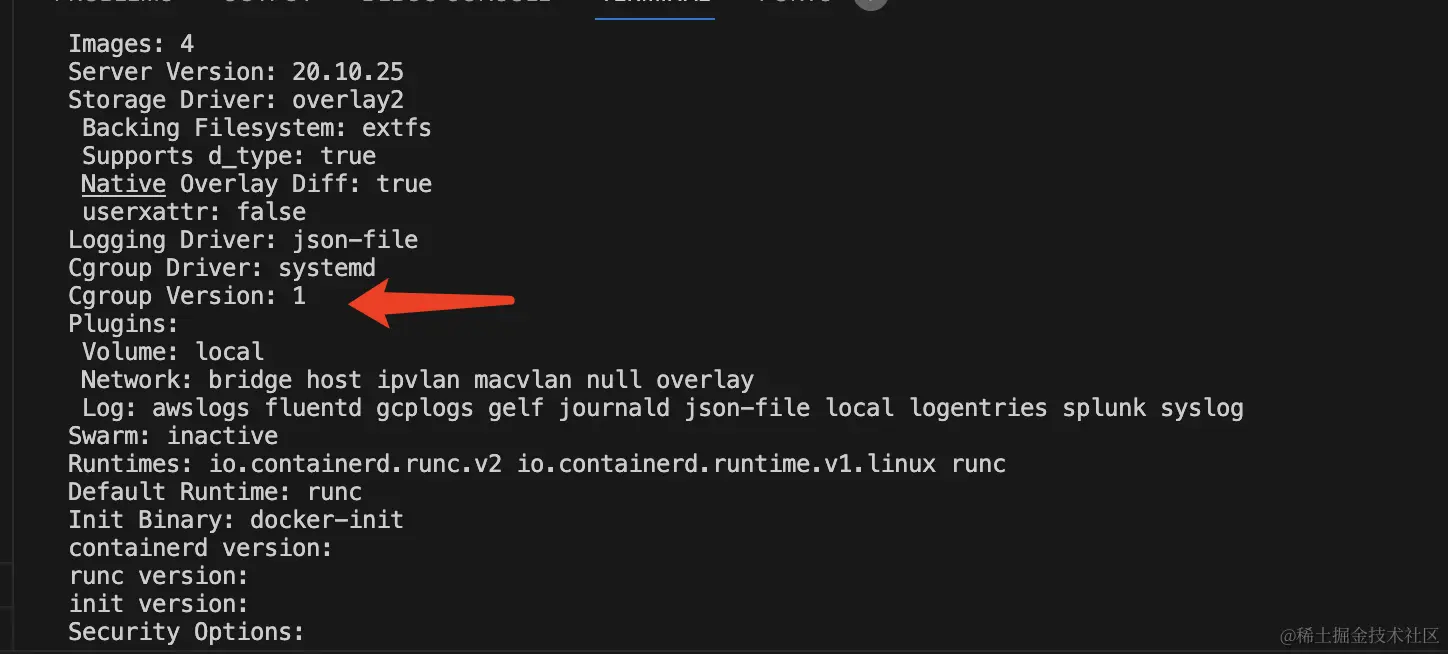Click 'Cgroup Driver: systemd' line

(222, 268)
